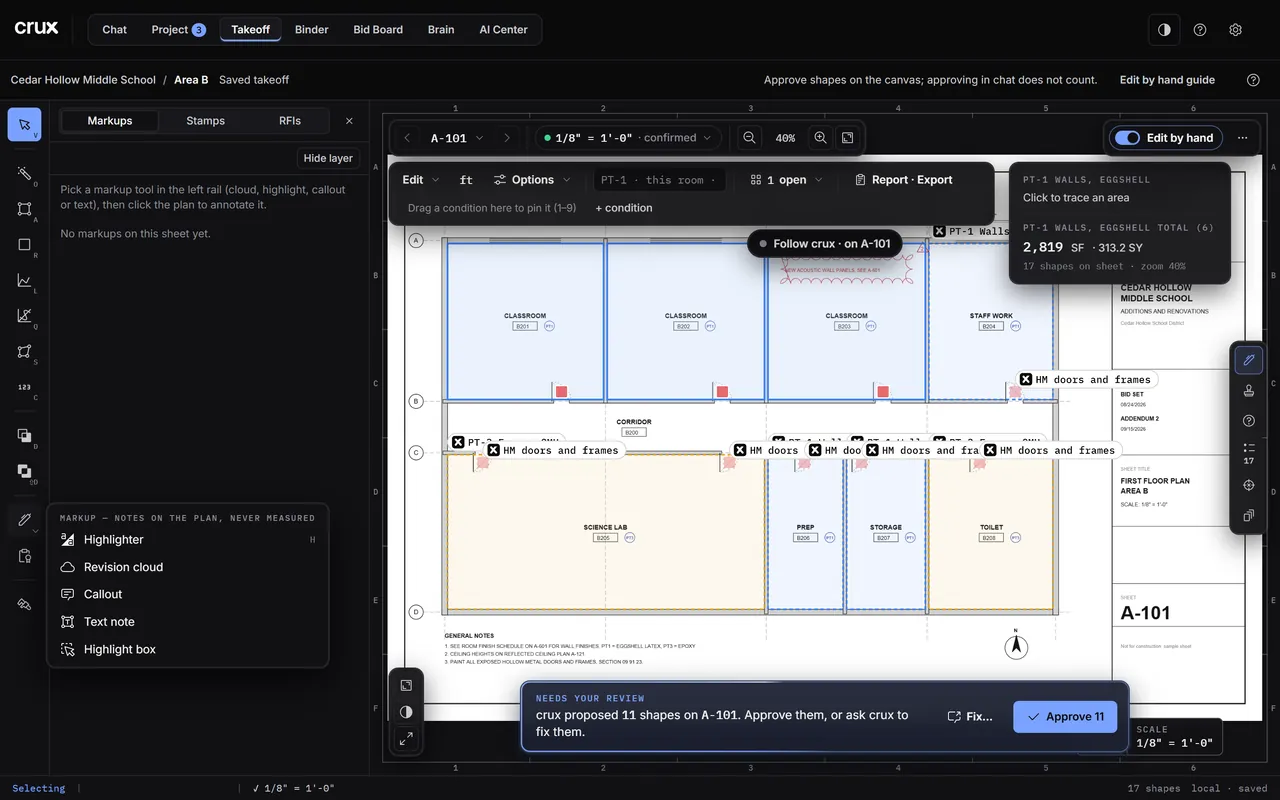Open the 1 open dropdown
Image resolution: width=1280 pixels, height=800 pixels.
pos(787,180)
